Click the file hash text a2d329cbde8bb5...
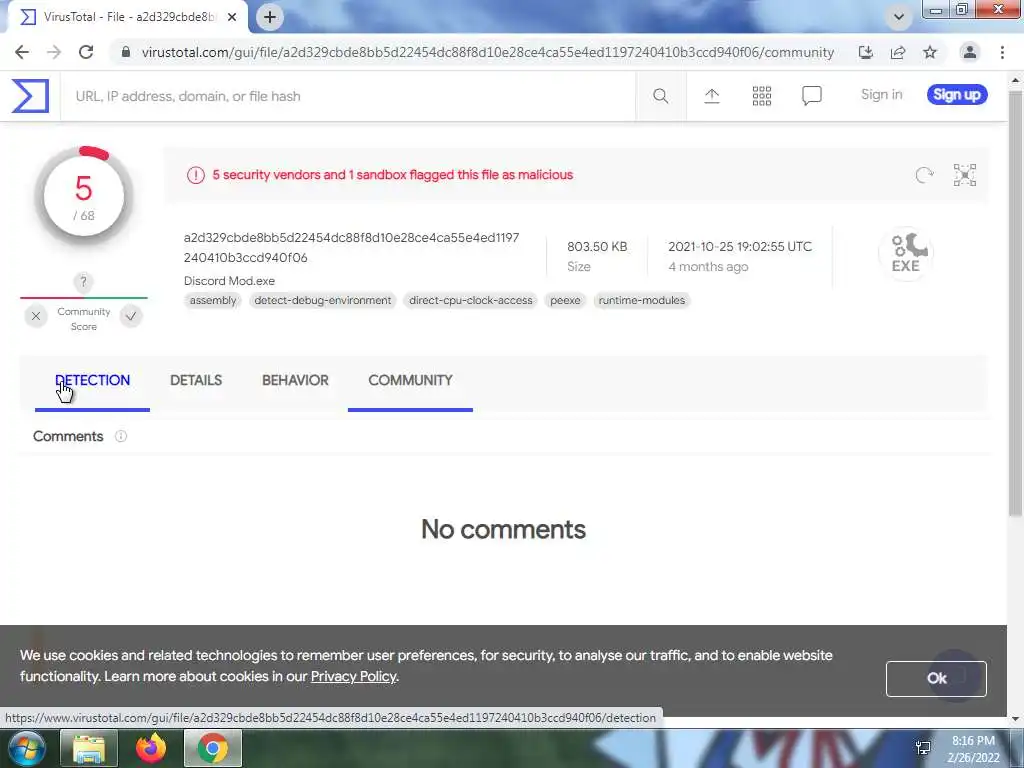The image size is (1024, 768). click(x=351, y=248)
